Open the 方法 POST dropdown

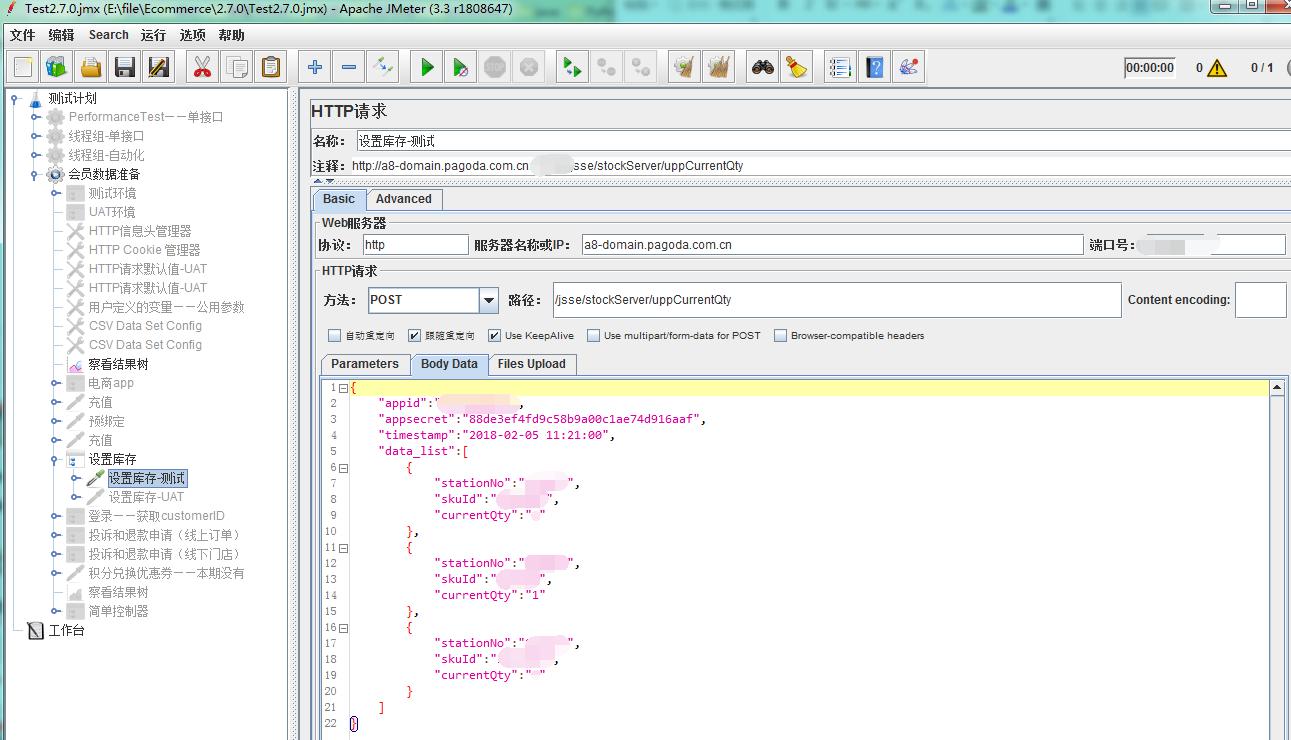pos(489,300)
